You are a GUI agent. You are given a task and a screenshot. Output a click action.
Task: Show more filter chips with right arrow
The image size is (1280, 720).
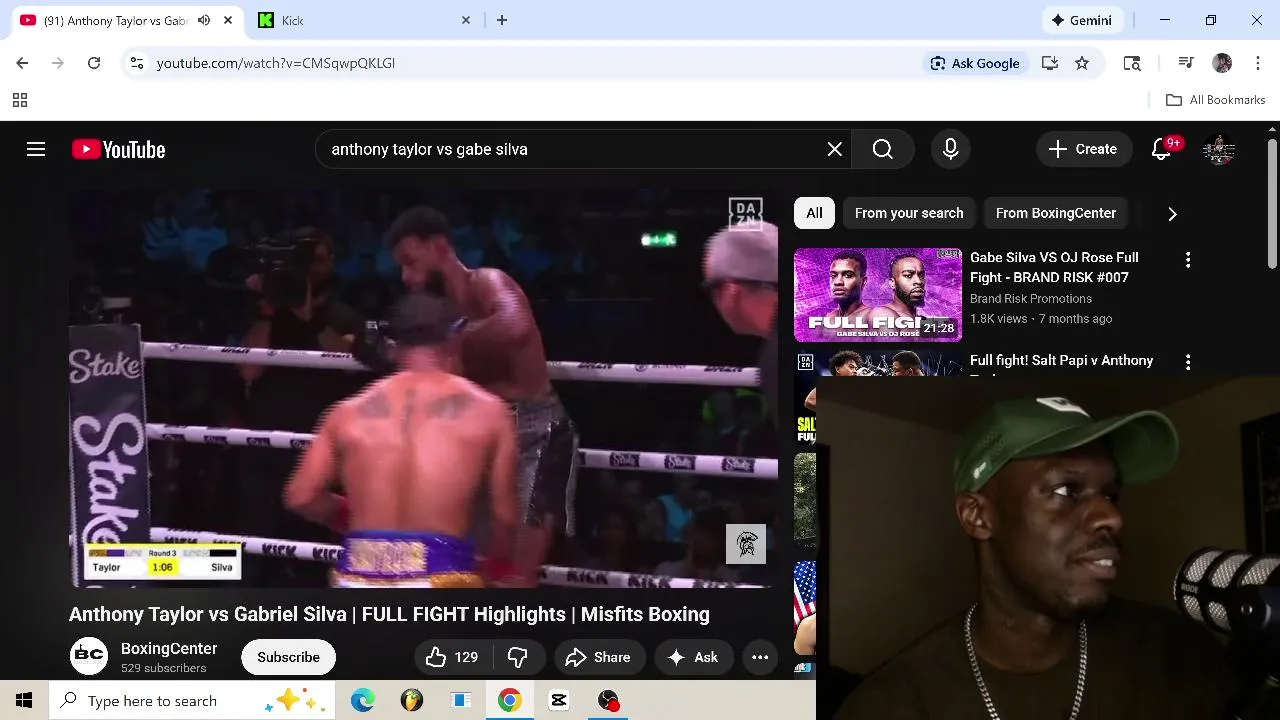click(x=1172, y=213)
